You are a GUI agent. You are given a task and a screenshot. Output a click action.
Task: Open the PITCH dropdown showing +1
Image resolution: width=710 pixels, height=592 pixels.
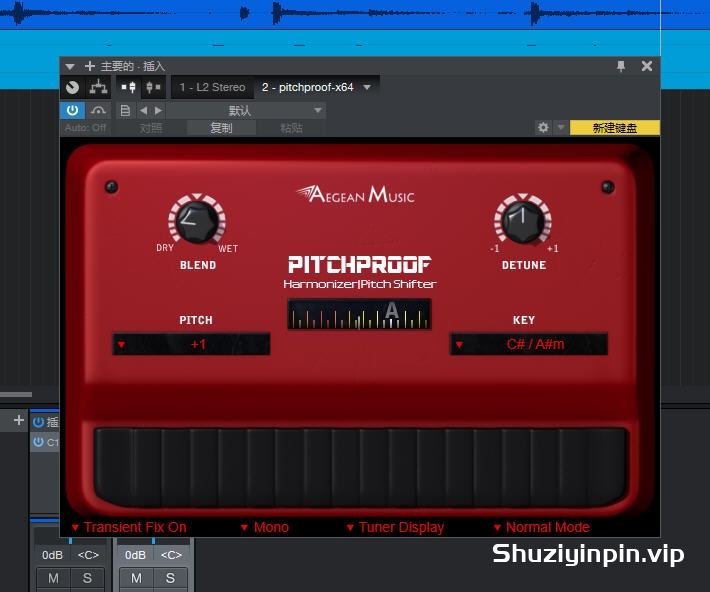(191, 344)
